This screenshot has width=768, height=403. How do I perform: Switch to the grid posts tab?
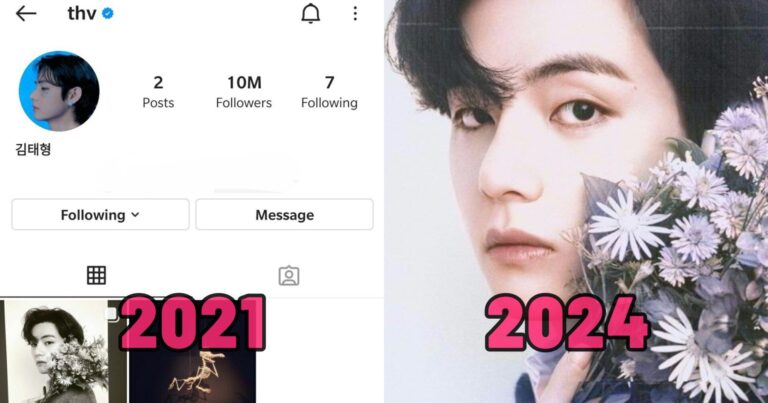pyautogui.click(x=96, y=275)
